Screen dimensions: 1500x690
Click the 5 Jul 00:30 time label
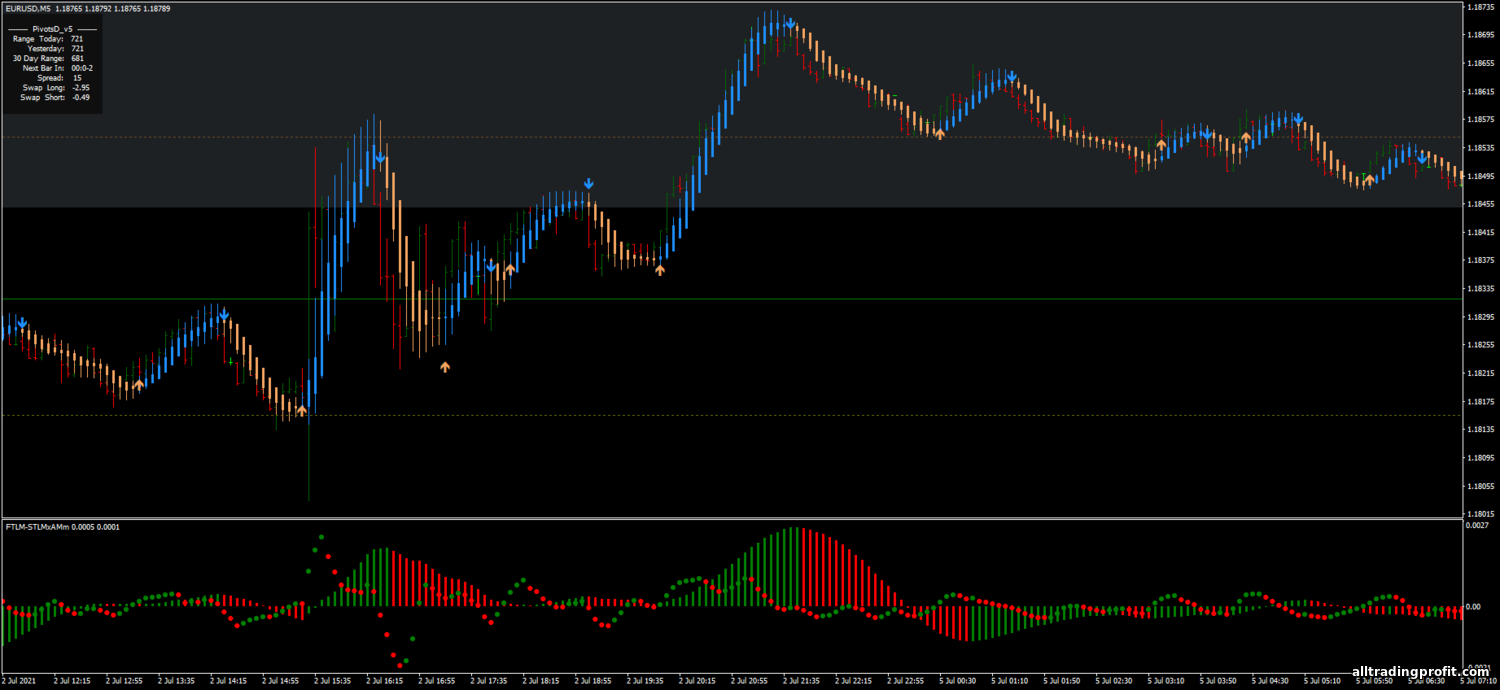point(956,681)
